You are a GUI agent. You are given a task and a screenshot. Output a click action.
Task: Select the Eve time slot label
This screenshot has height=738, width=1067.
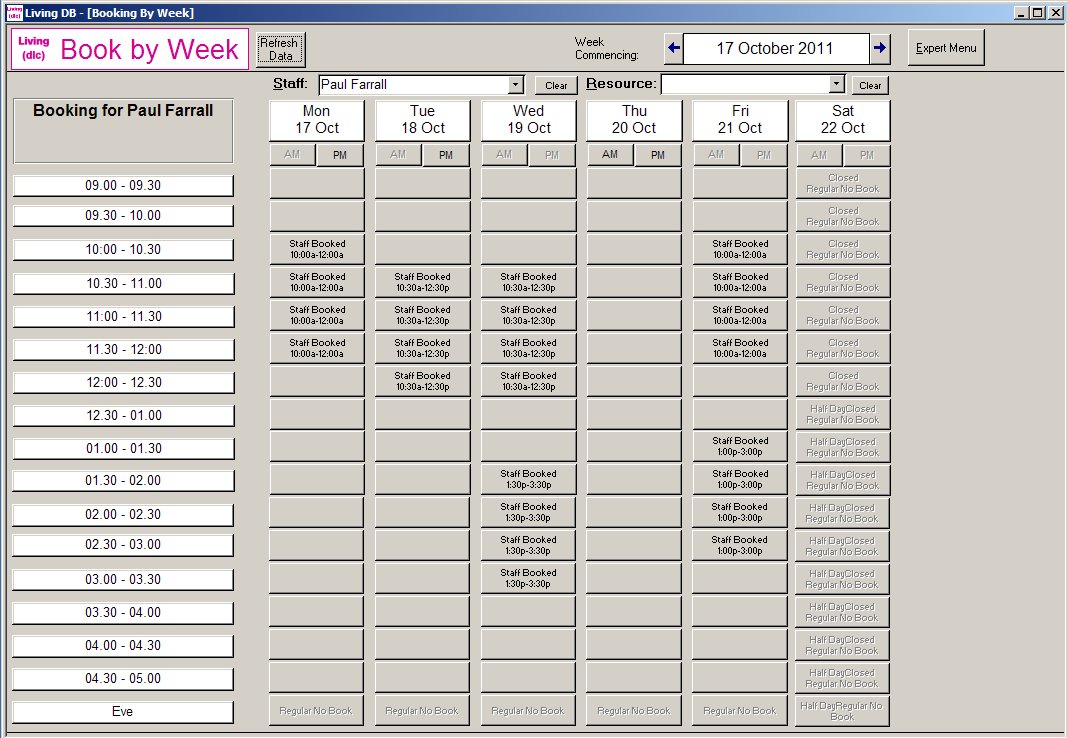pyautogui.click(x=123, y=712)
